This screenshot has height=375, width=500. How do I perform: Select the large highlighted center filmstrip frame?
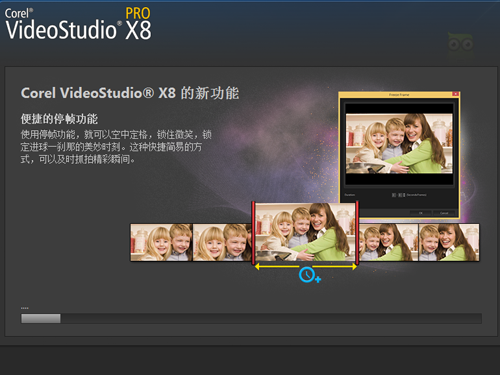305,232
